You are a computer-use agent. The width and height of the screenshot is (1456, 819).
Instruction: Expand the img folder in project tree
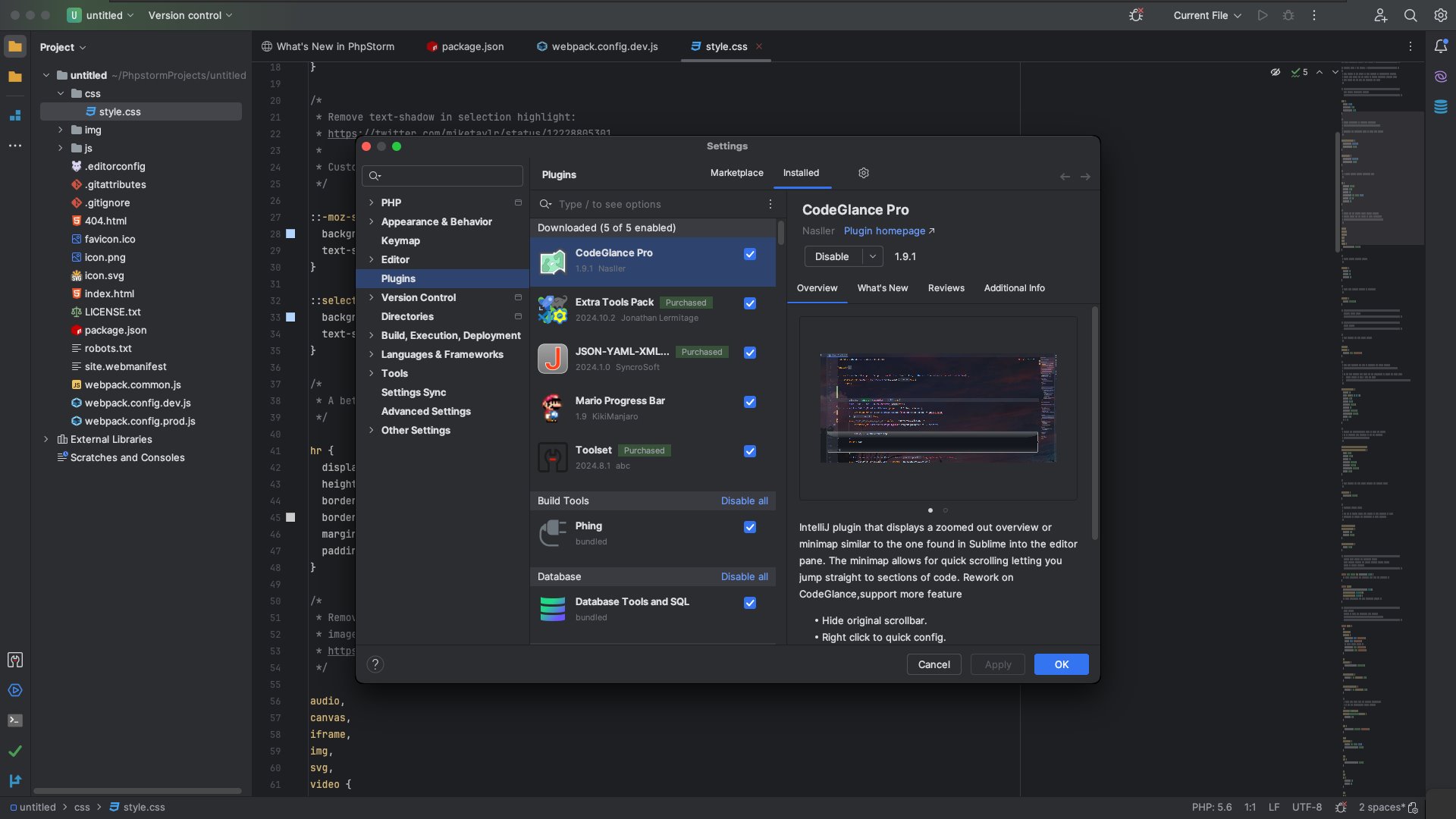click(x=61, y=130)
